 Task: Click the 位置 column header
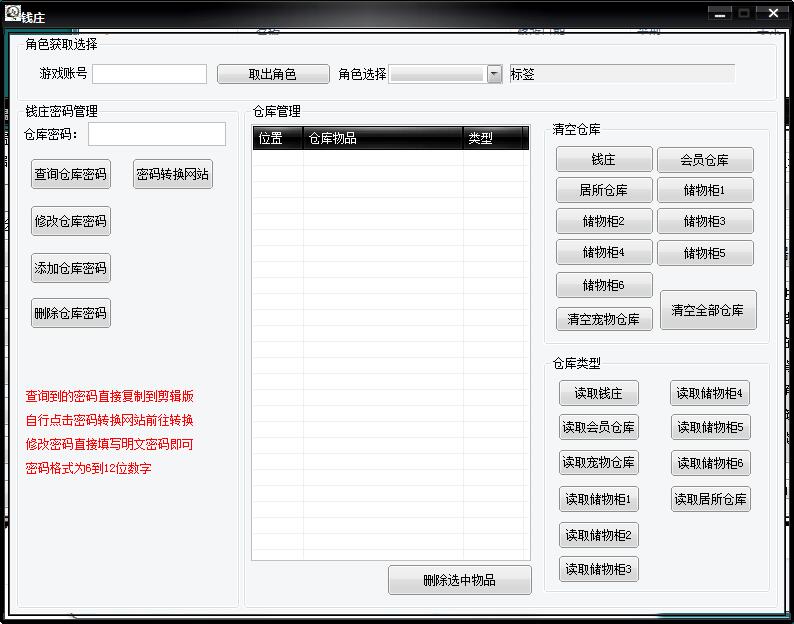[x=276, y=139]
